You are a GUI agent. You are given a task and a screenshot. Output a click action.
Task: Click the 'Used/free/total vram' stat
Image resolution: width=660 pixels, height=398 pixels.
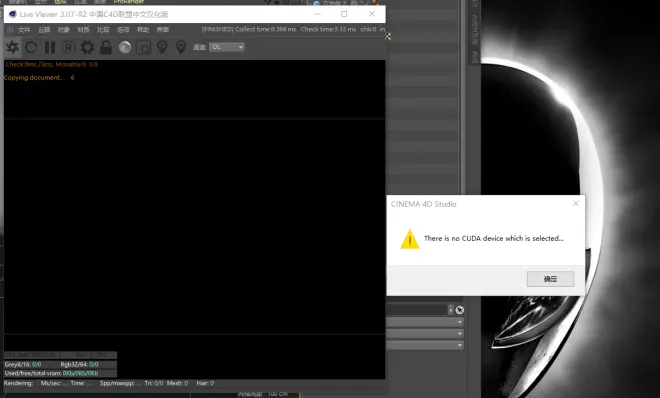[51, 373]
